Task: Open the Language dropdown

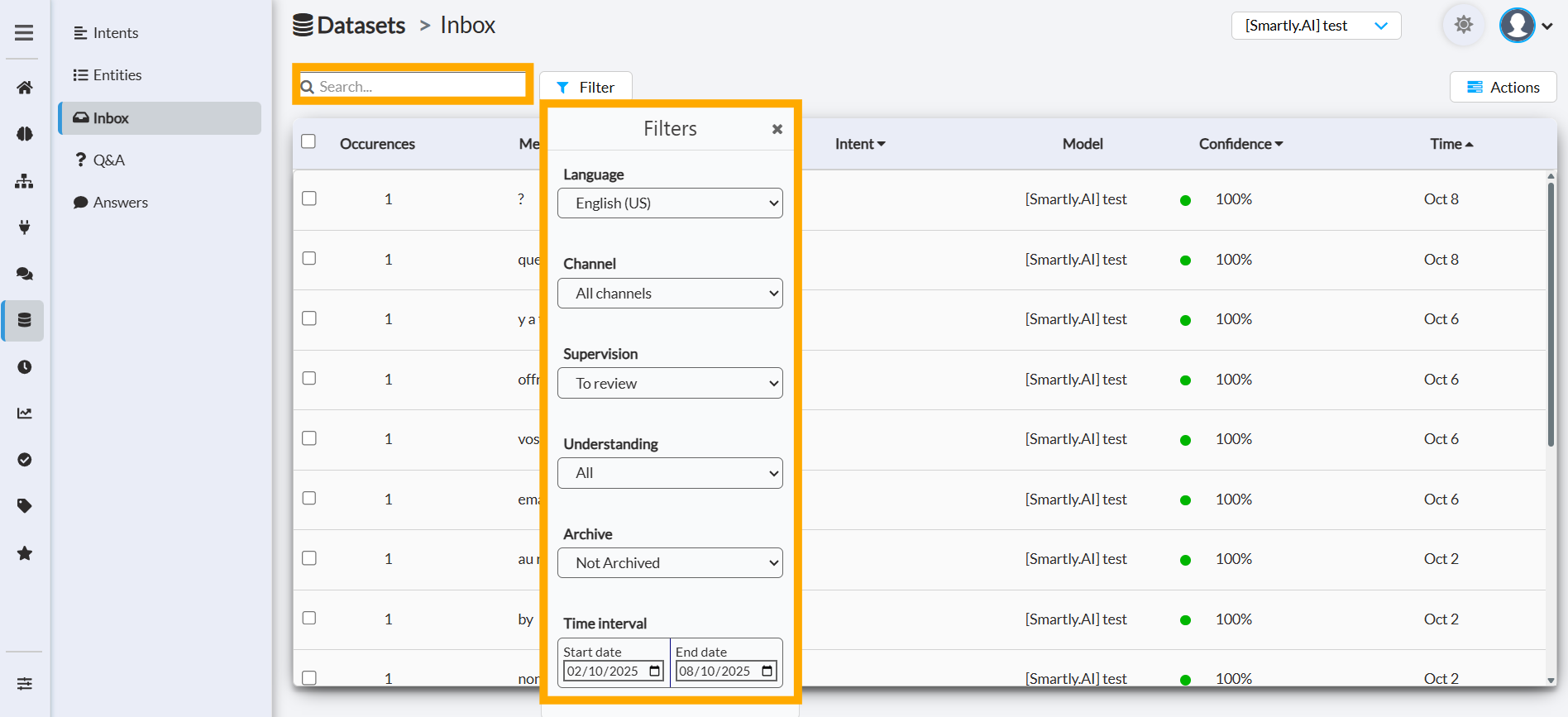Action: point(670,203)
